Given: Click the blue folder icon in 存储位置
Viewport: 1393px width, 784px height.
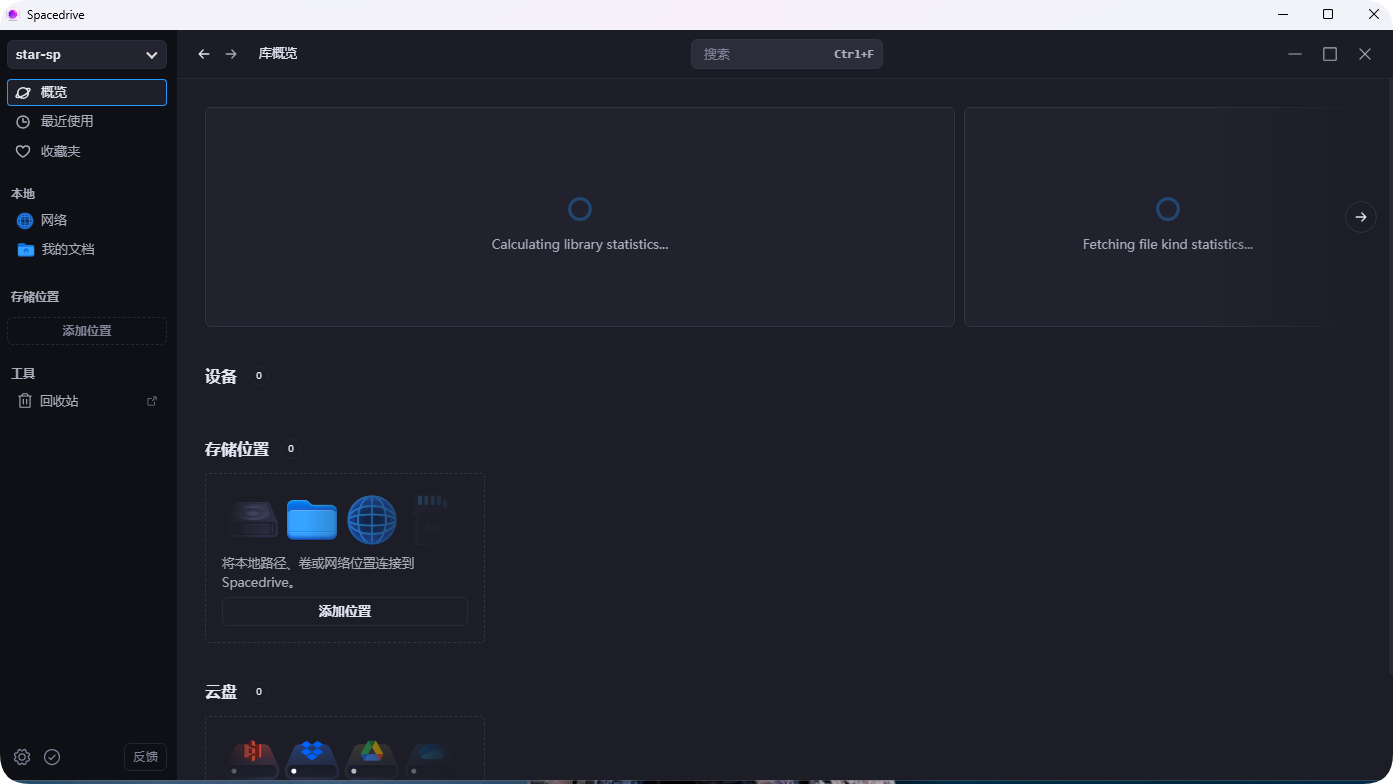Looking at the screenshot, I should [312, 520].
